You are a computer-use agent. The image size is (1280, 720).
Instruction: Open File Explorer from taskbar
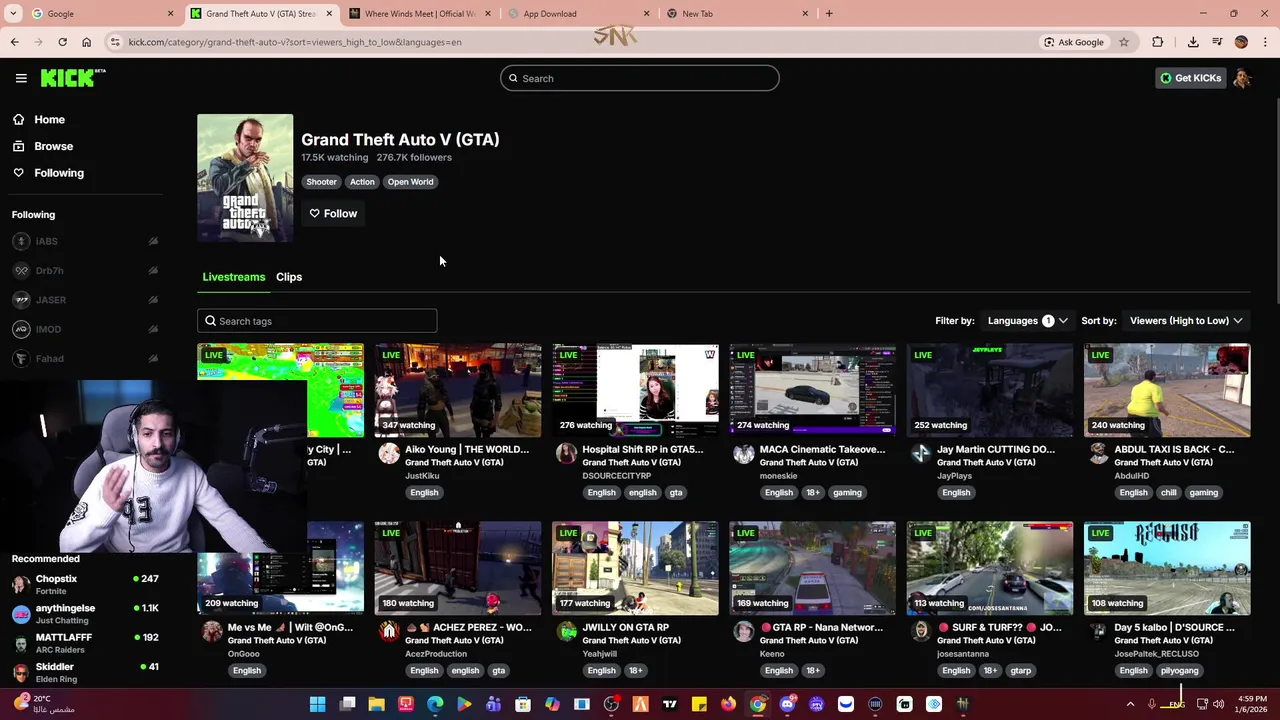pos(376,705)
